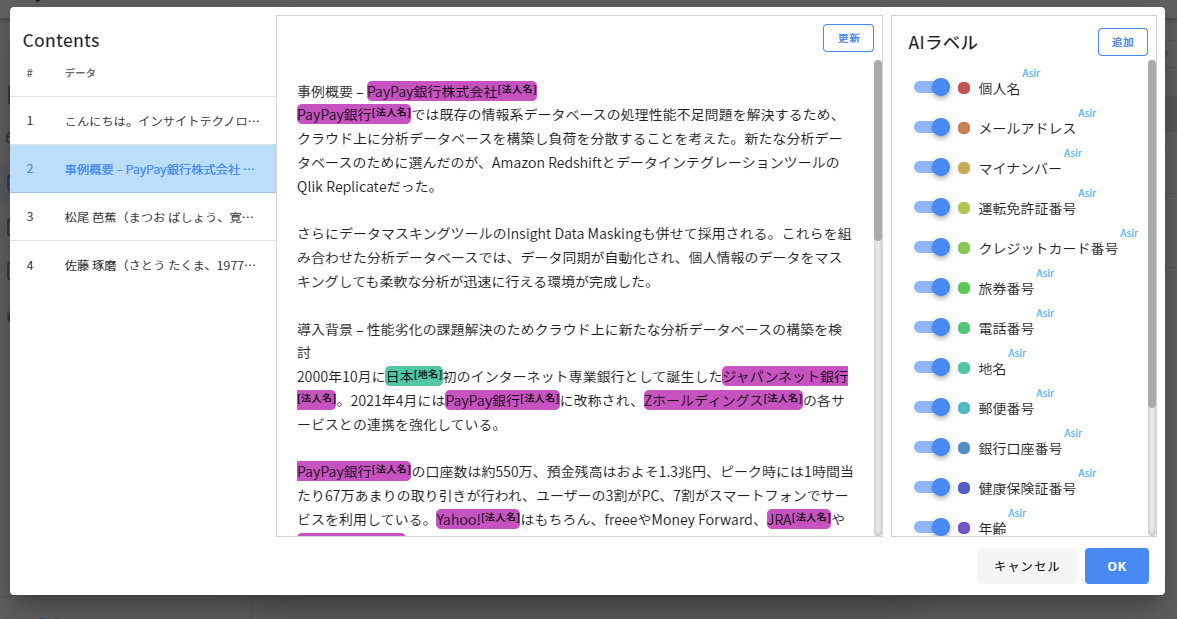Cancel the dialog with キャンセル

pos(1026,566)
